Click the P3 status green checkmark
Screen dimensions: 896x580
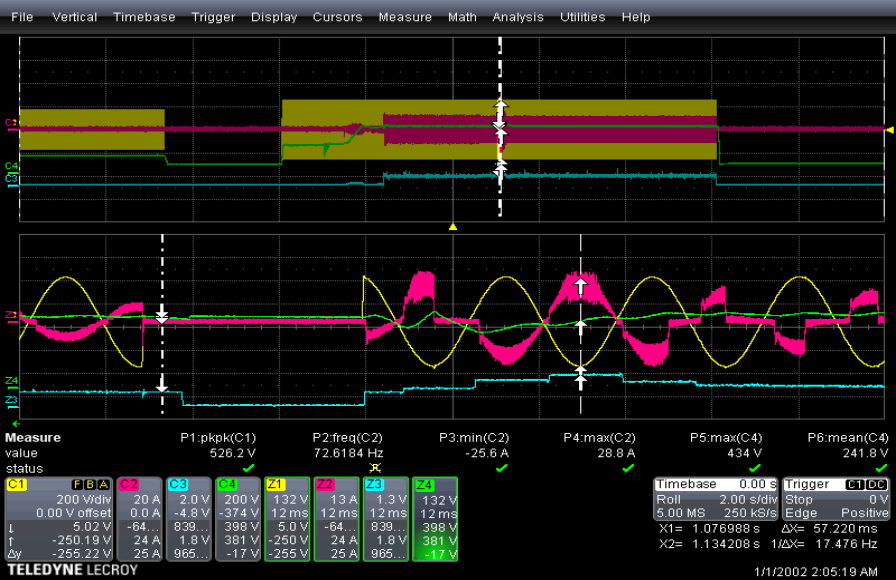coord(502,469)
